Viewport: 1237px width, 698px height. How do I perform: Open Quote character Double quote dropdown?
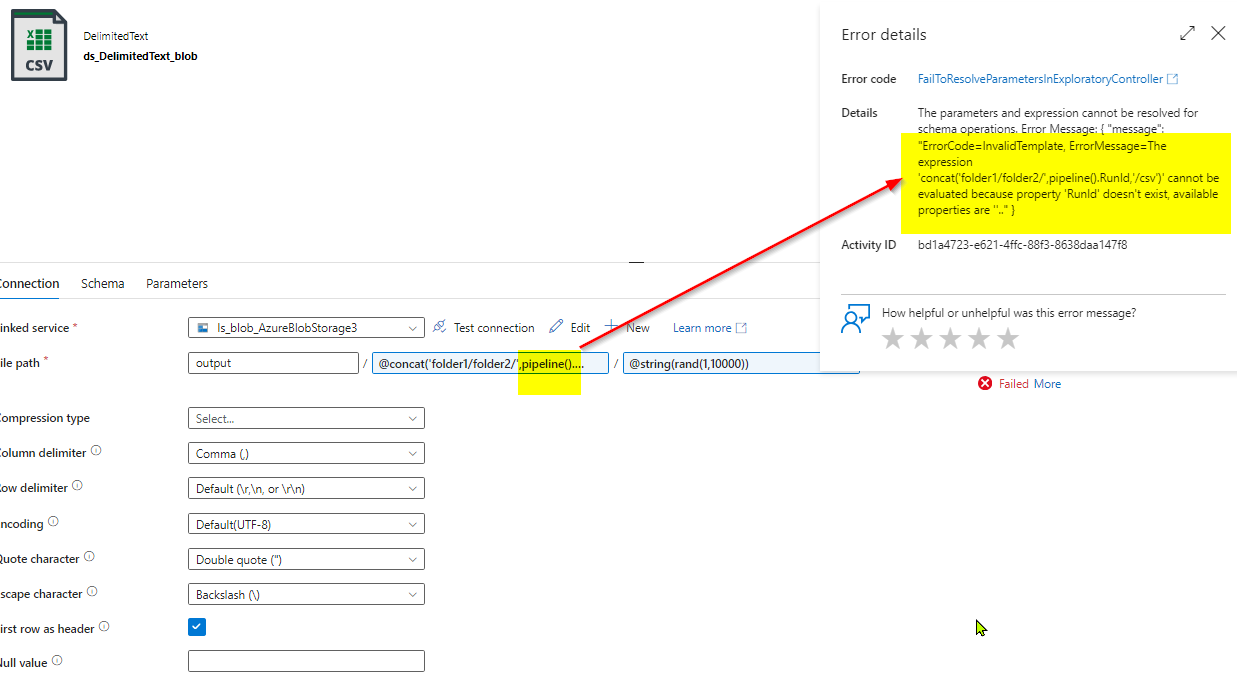(x=306, y=559)
